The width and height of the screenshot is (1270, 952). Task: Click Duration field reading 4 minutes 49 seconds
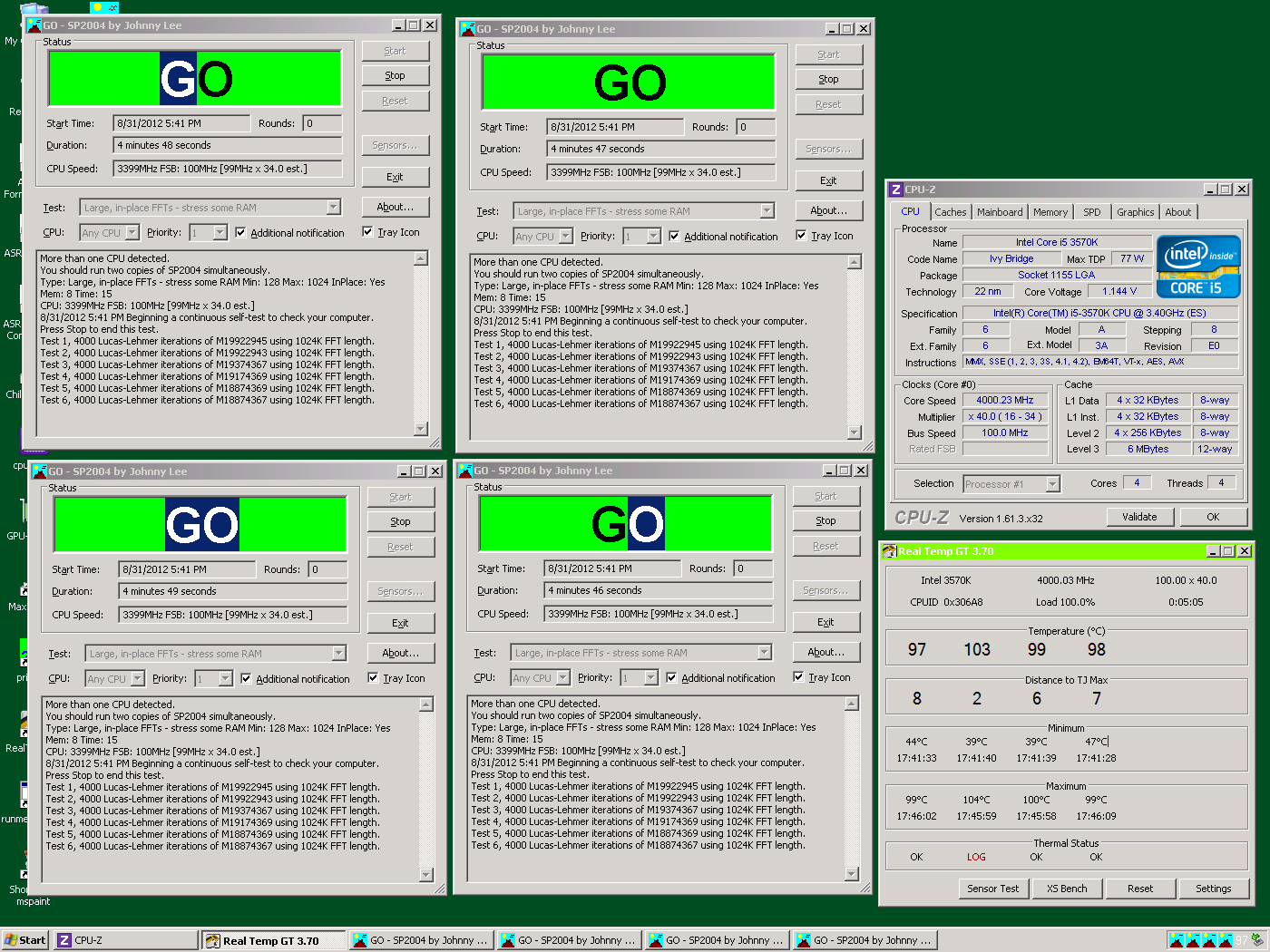pos(233,591)
